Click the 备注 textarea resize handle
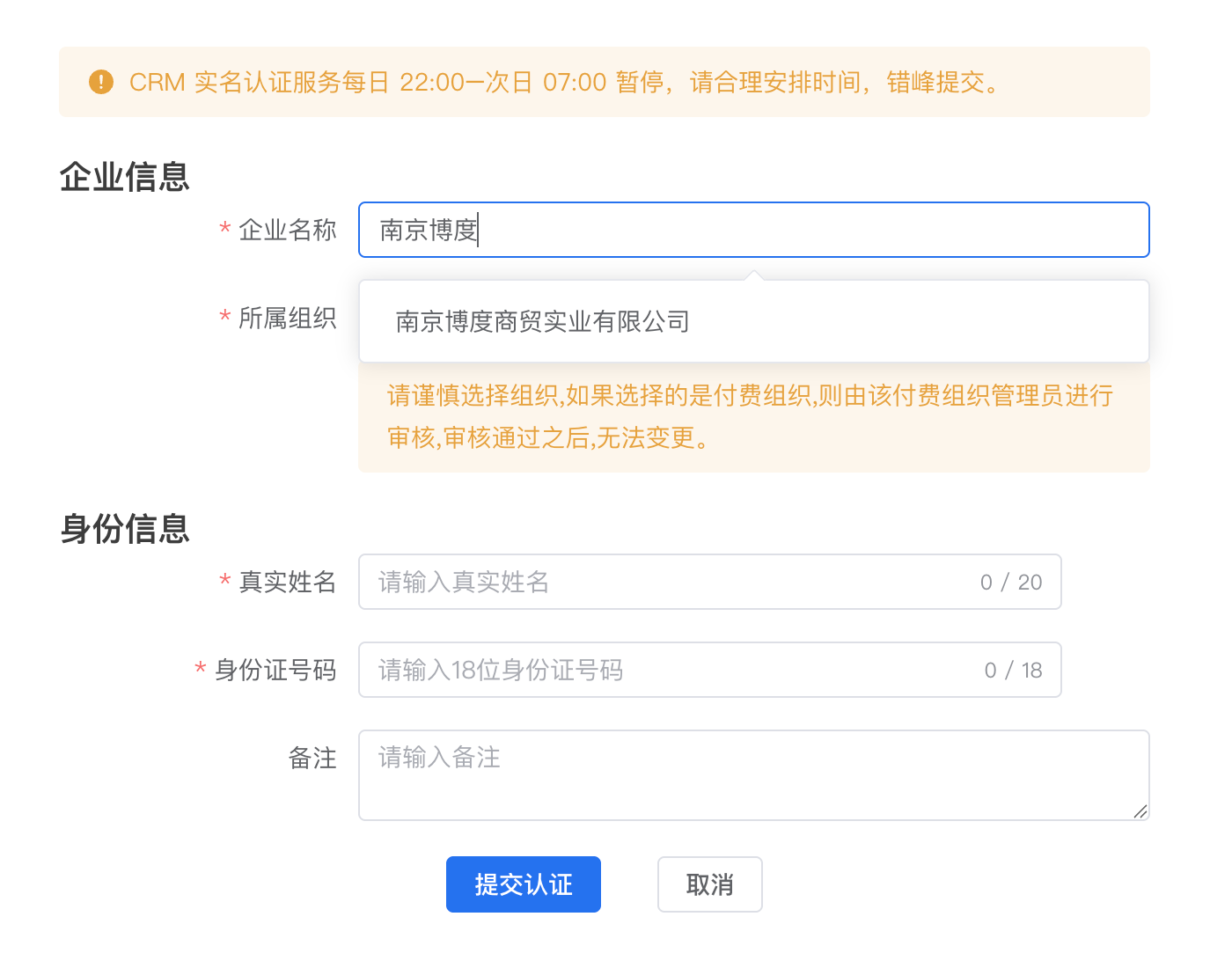This screenshot has width=1232, height=968. click(x=1140, y=811)
